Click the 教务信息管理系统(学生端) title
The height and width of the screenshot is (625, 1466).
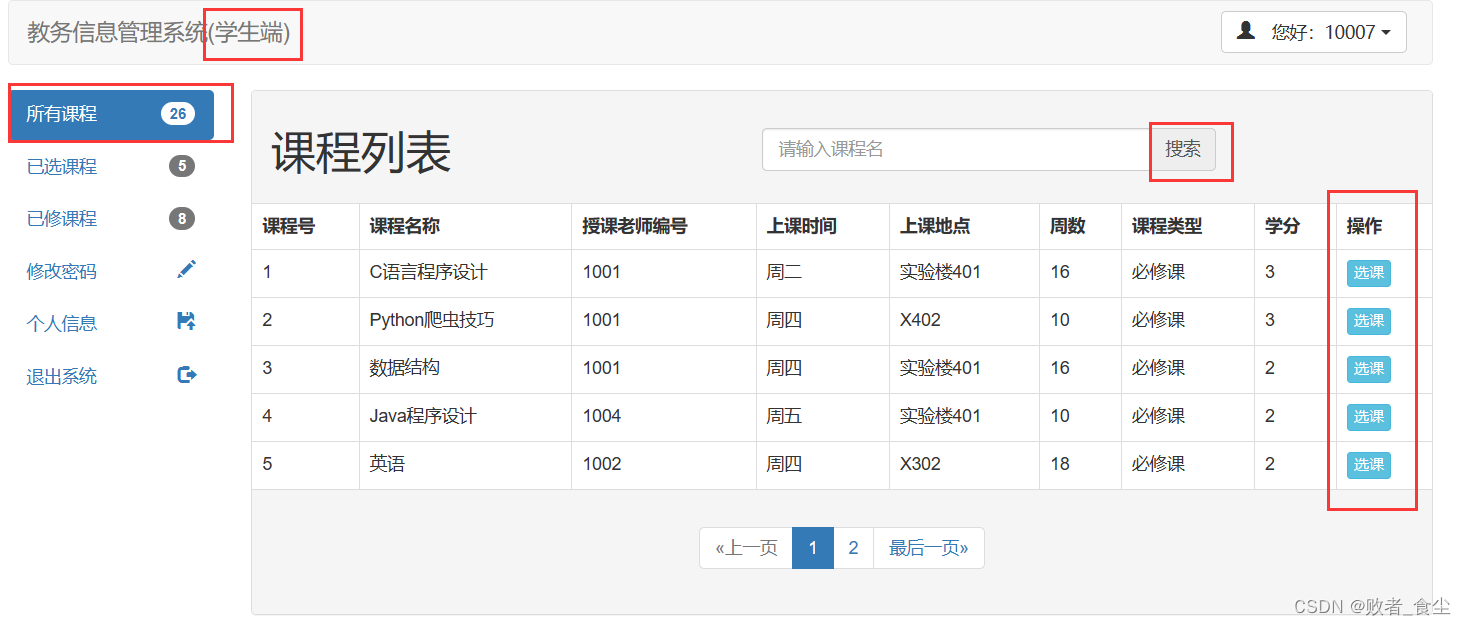(x=158, y=32)
